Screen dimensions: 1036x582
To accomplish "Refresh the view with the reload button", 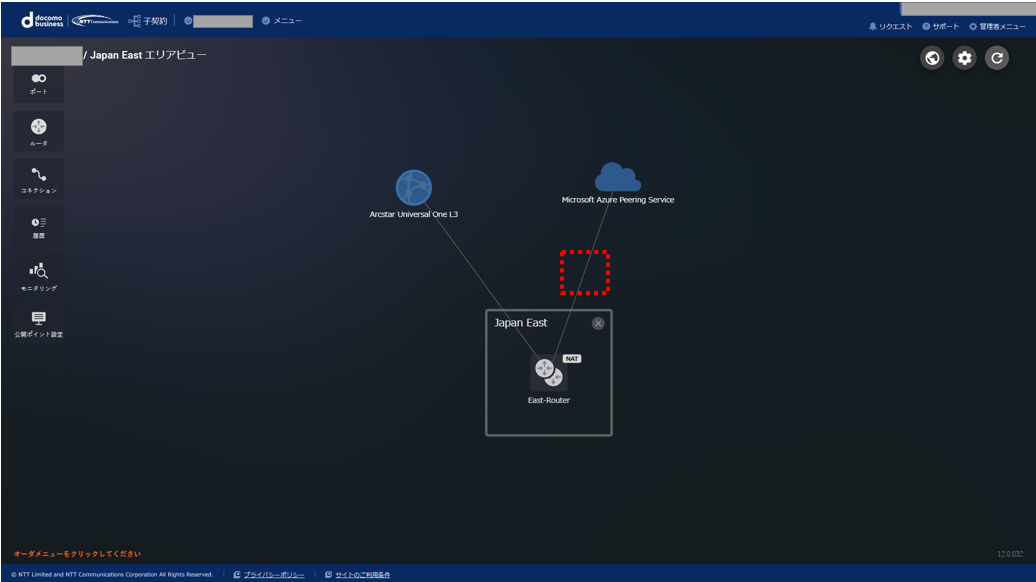I will coord(997,58).
